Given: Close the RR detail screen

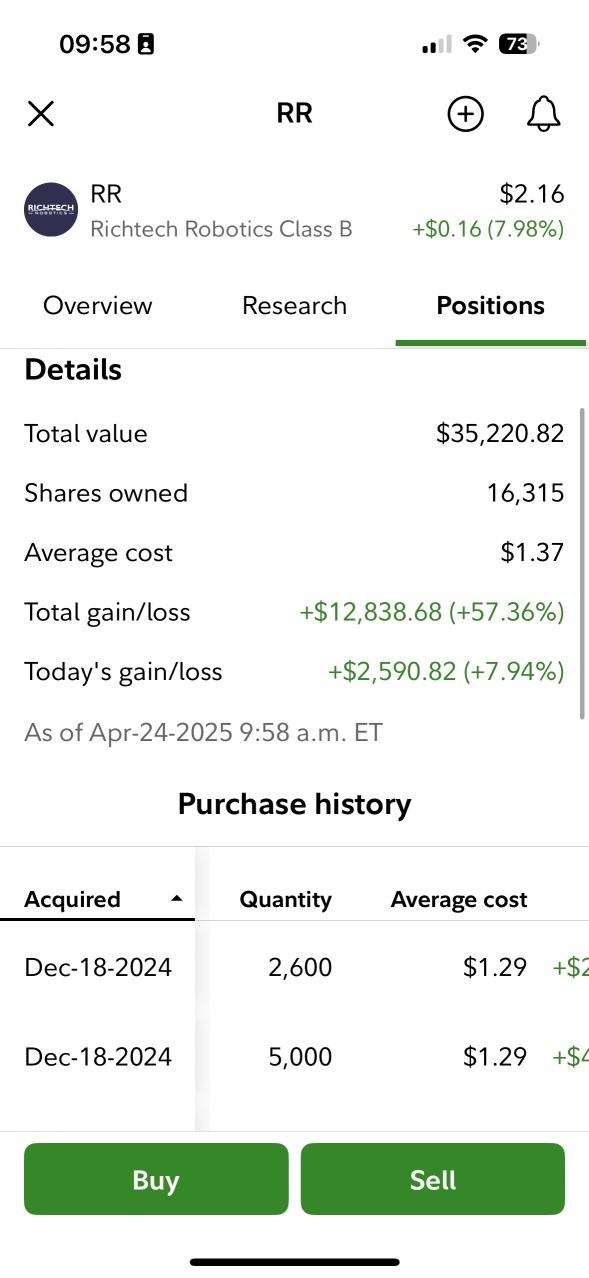Looking at the screenshot, I should pyautogui.click(x=41, y=114).
